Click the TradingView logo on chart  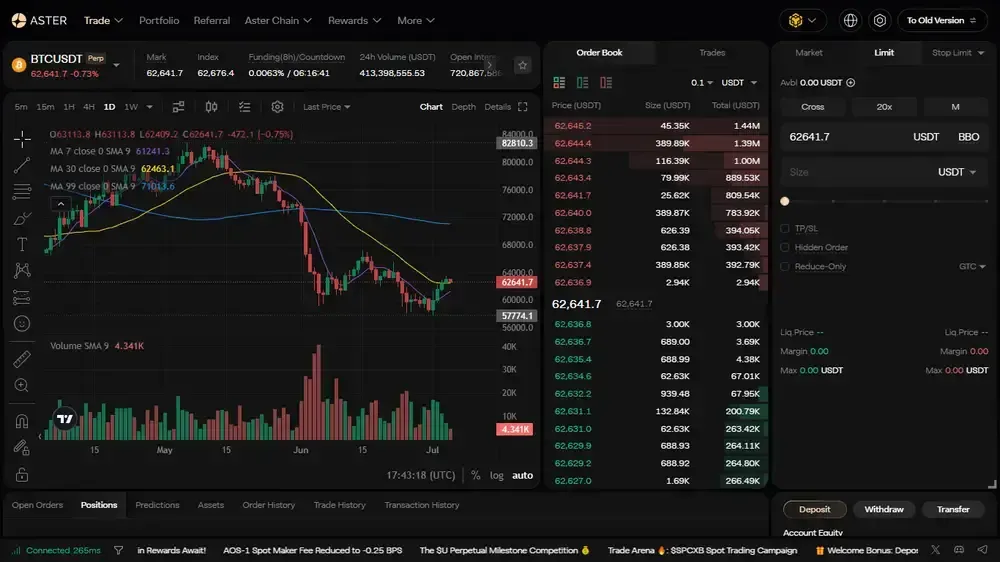[x=65, y=419]
